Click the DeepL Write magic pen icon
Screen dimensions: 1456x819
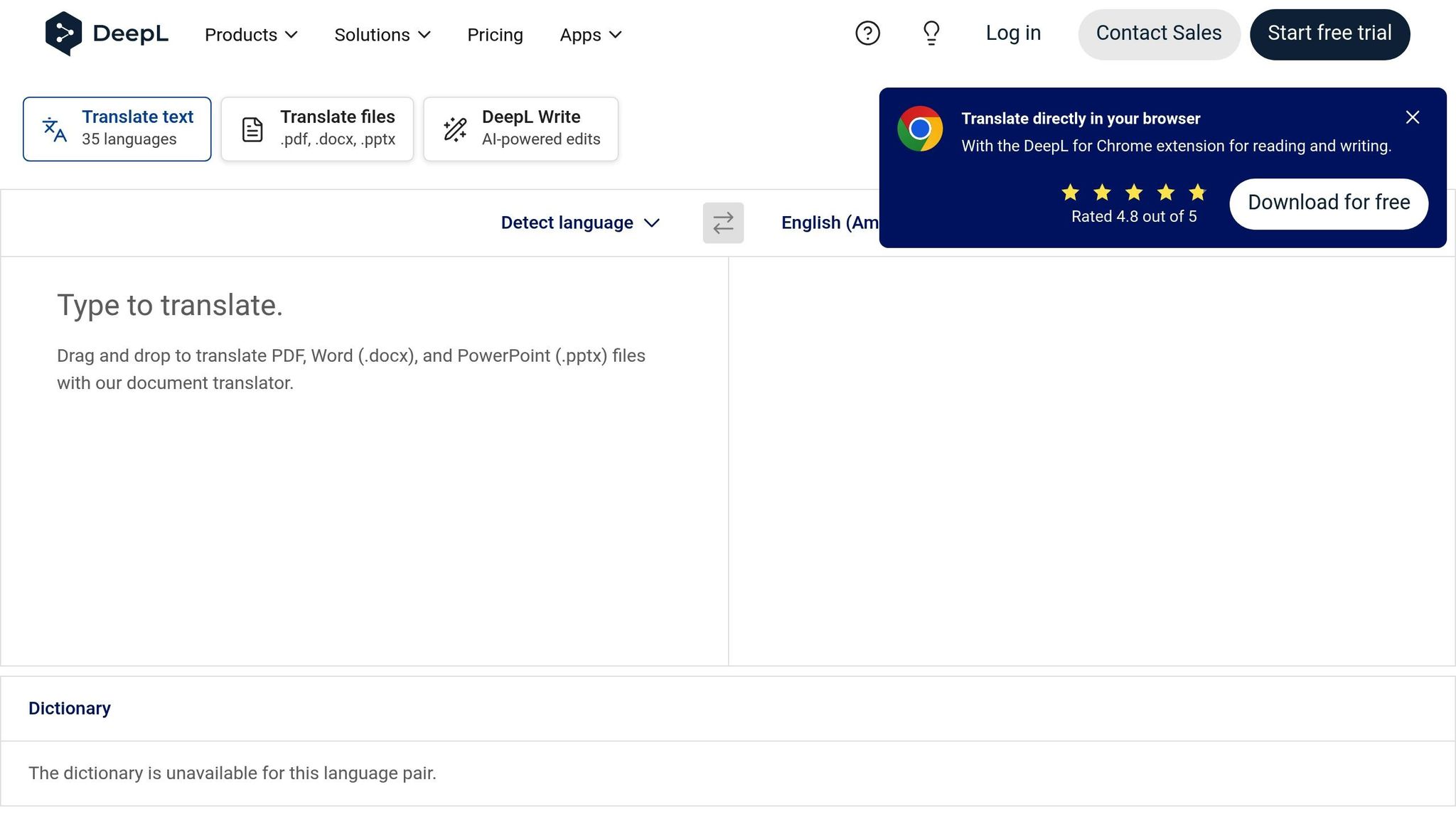455,129
